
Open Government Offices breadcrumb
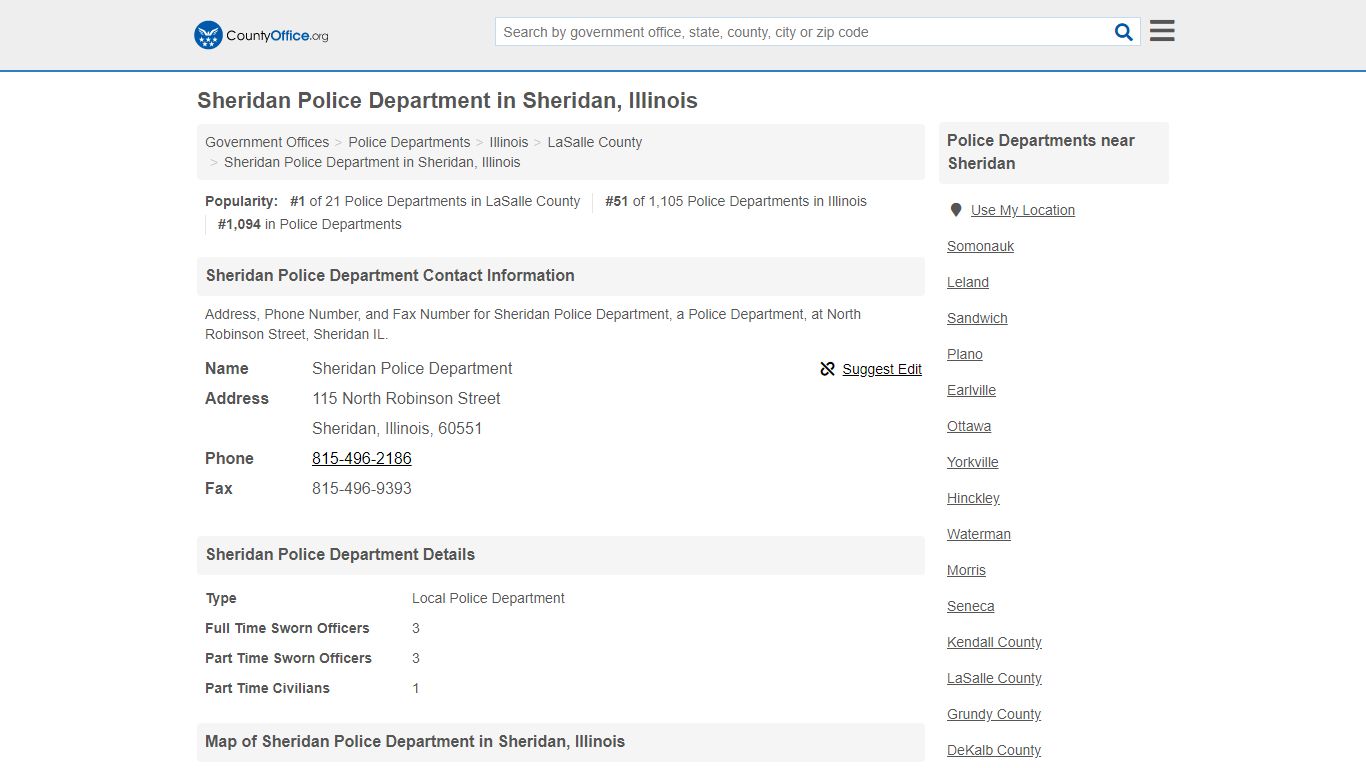pyautogui.click(x=267, y=142)
